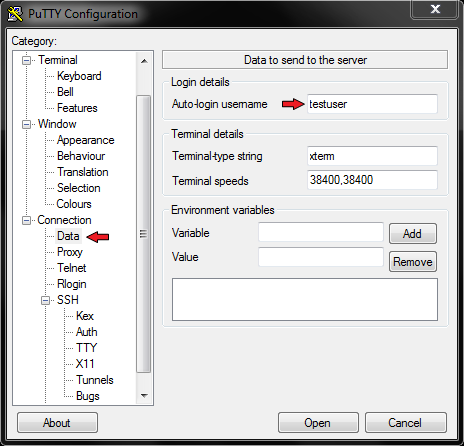464x446 pixels.
Task: Click the category tree scroll down arrow
Action: point(144,396)
